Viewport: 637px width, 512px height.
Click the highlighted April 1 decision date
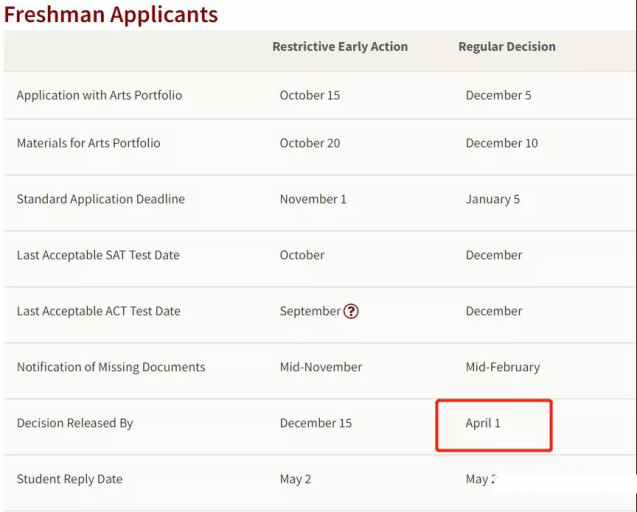coord(483,423)
